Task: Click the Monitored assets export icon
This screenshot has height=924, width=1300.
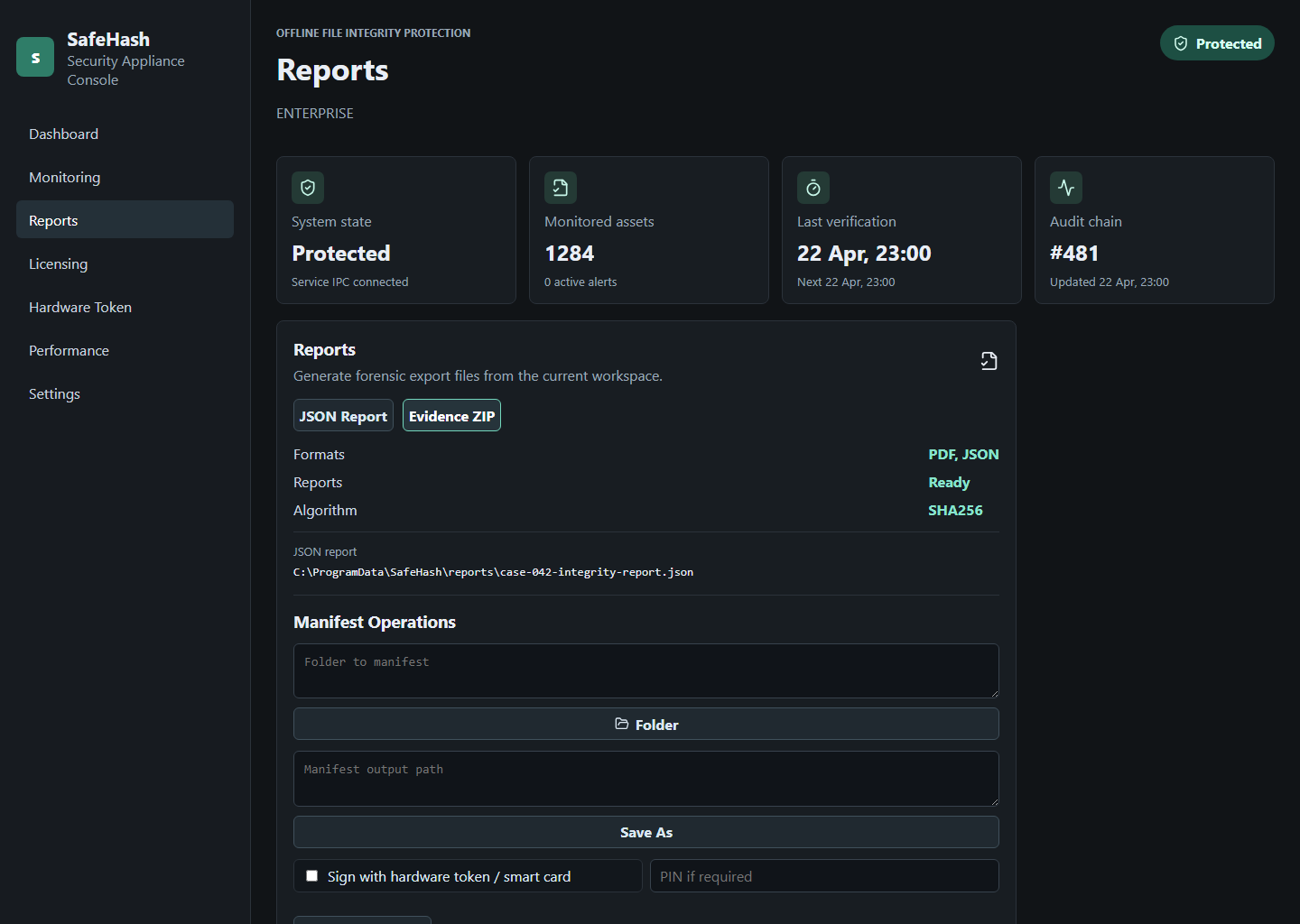Action: point(561,188)
